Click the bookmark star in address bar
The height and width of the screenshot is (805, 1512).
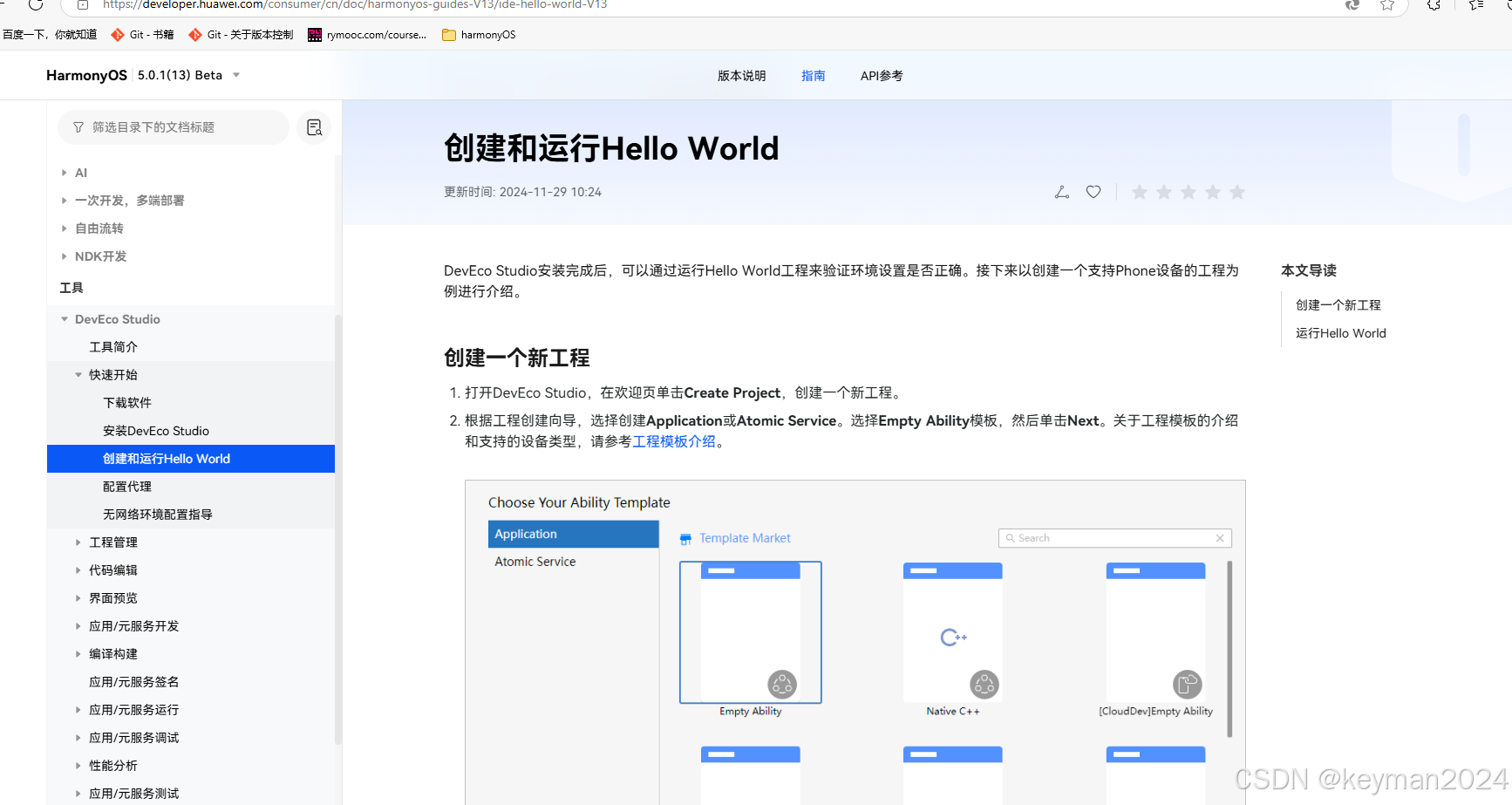pos(1387,5)
